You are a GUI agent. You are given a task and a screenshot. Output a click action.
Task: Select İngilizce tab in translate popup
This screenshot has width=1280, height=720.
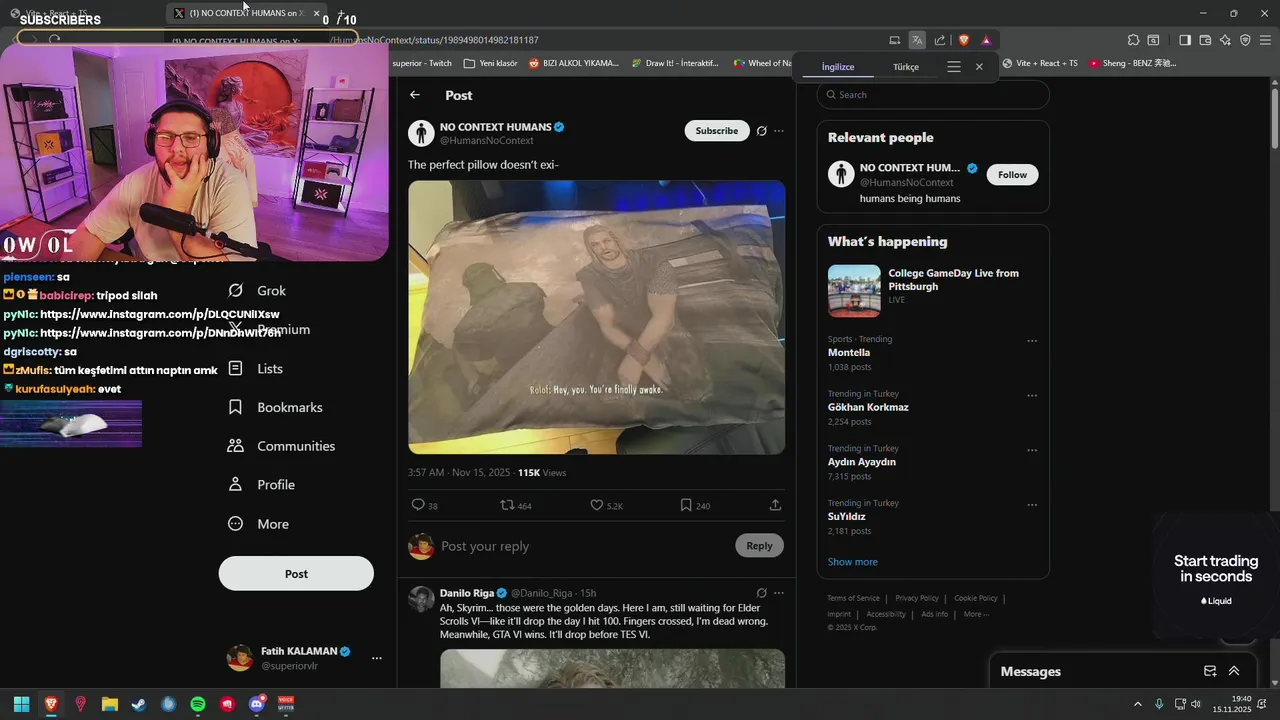pyautogui.click(x=838, y=67)
